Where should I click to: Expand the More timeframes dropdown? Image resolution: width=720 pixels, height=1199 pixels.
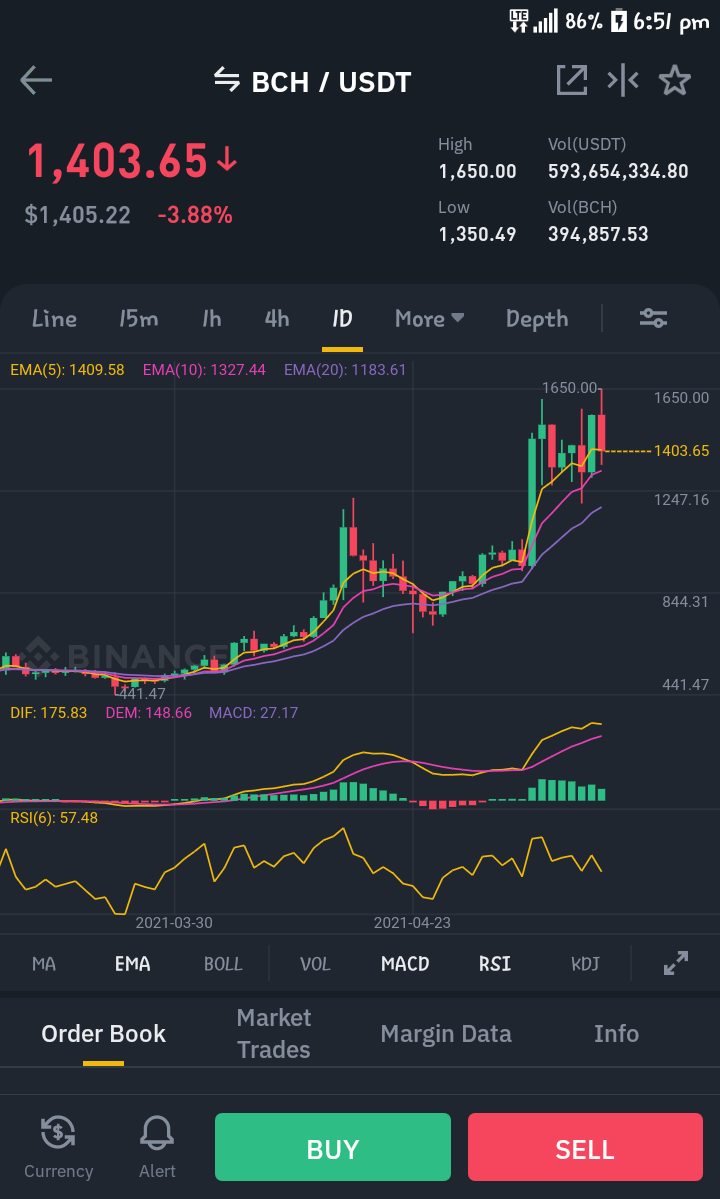(x=430, y=318)
